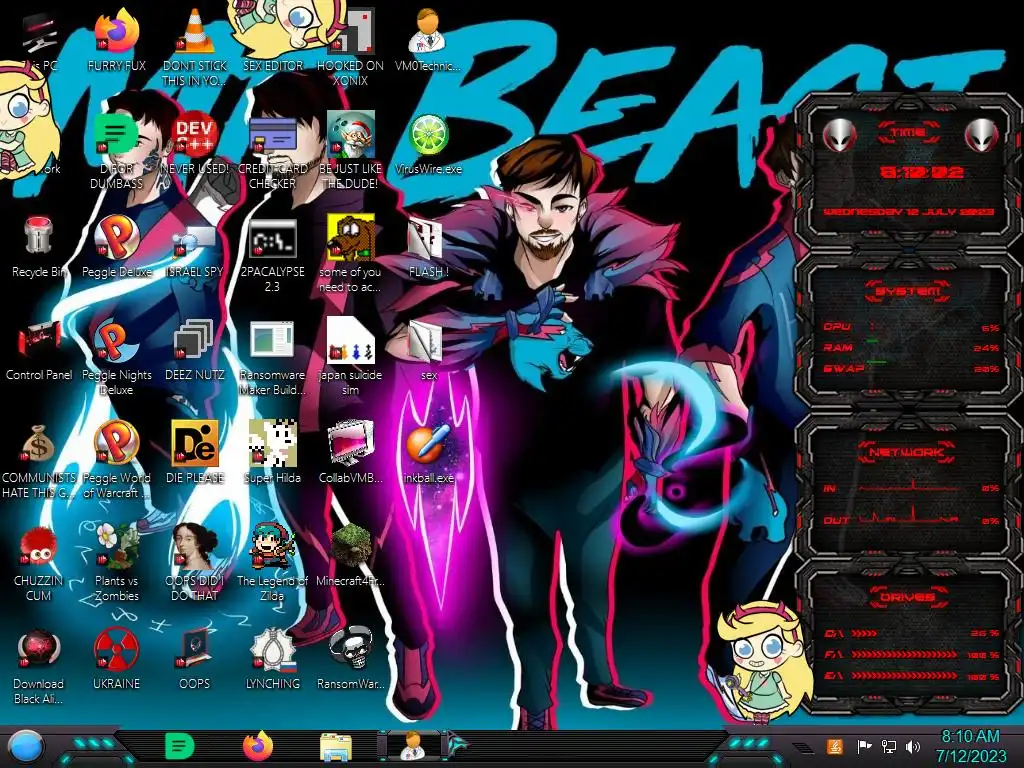
Task: Click the volume speaker tray icon
Action: 913,746
